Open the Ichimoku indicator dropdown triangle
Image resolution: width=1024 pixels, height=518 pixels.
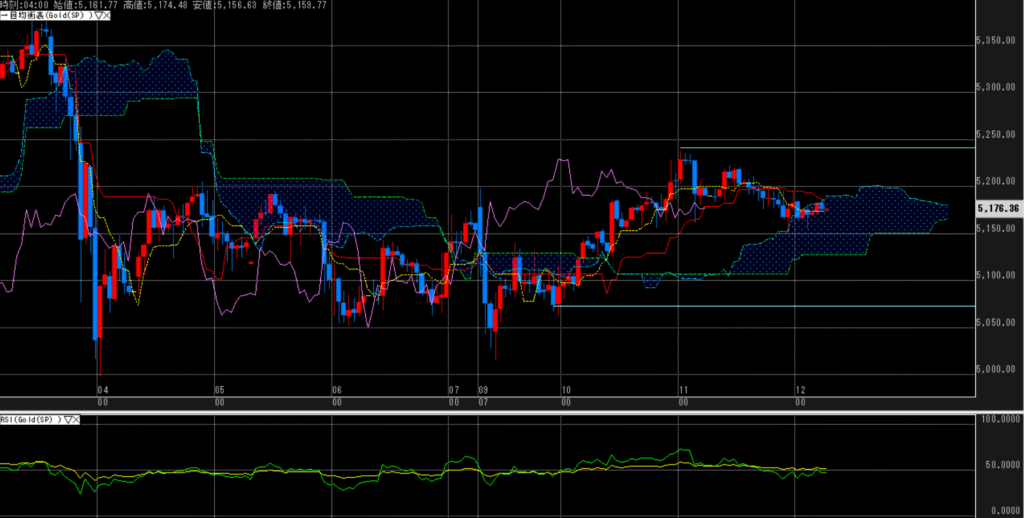coord(97,16)
